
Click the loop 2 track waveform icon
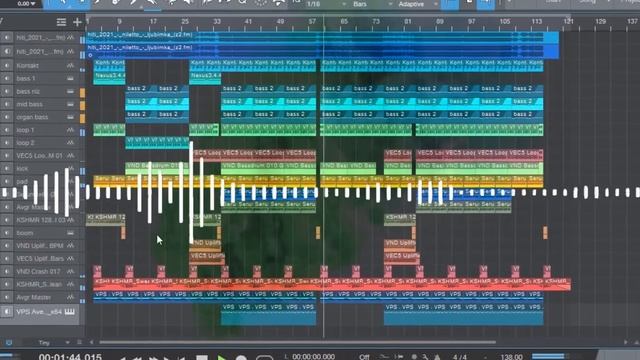(x=71, y=143)
